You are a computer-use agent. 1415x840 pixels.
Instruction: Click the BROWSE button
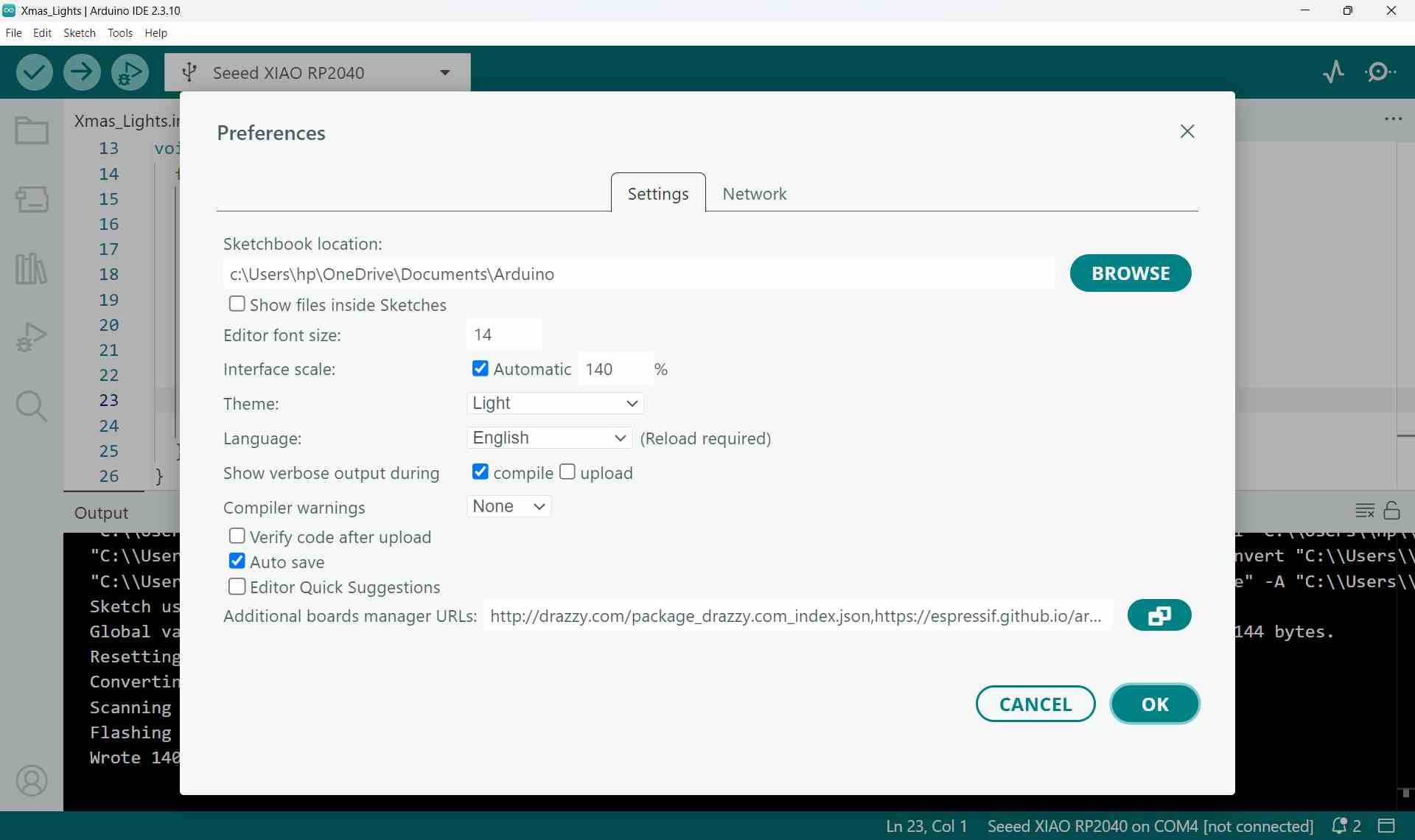1131,273
